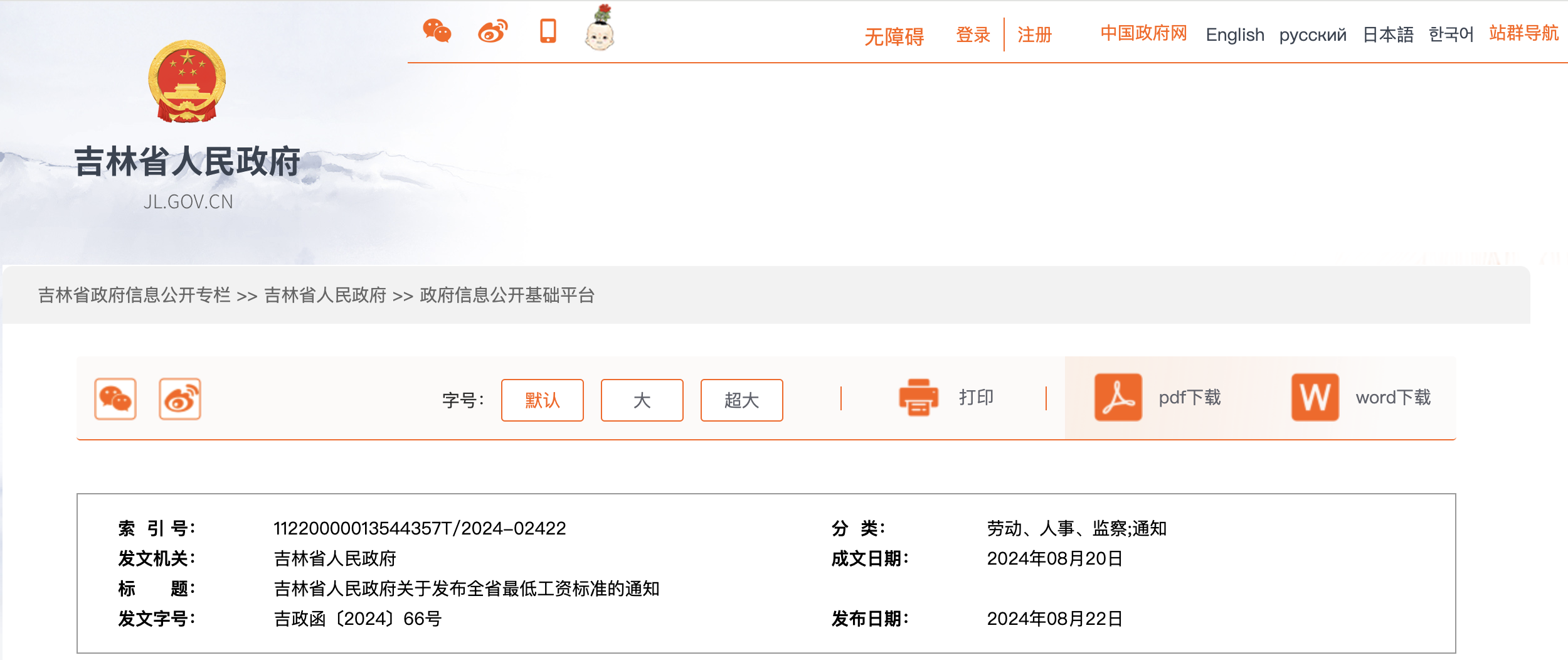Click document number 吉政函〔2024〕66号
The image size is (1568, 660).
358,619
